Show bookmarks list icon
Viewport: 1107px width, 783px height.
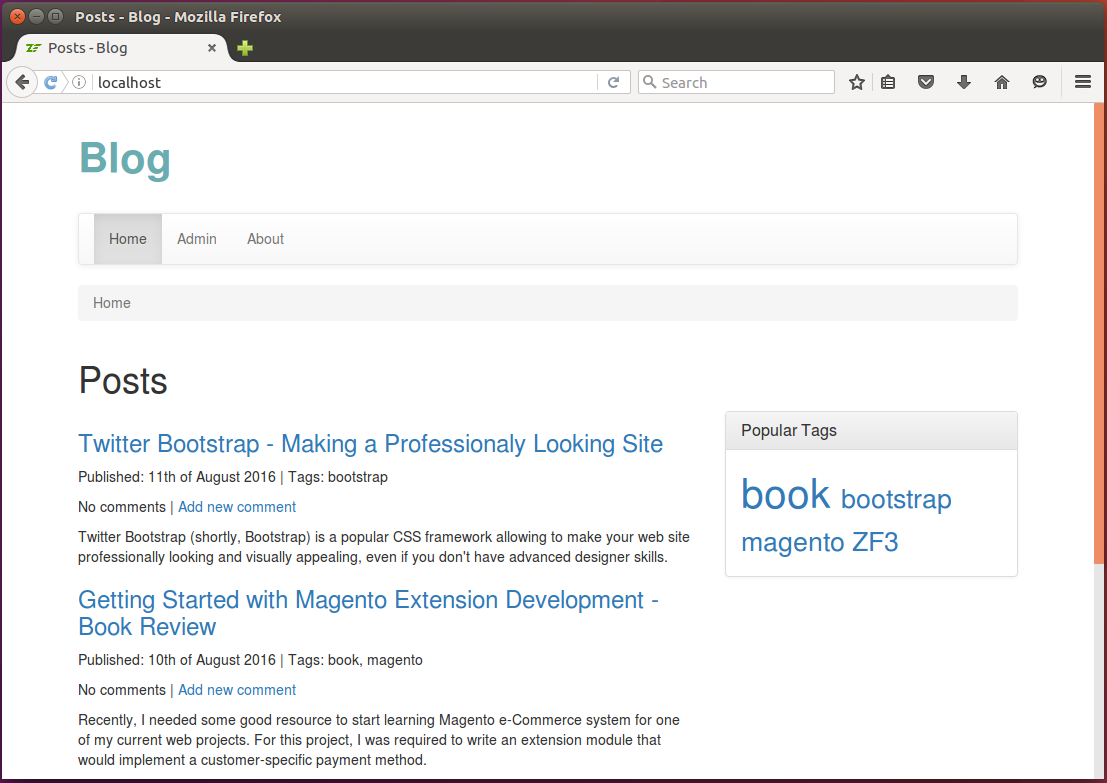pos(888,83)
